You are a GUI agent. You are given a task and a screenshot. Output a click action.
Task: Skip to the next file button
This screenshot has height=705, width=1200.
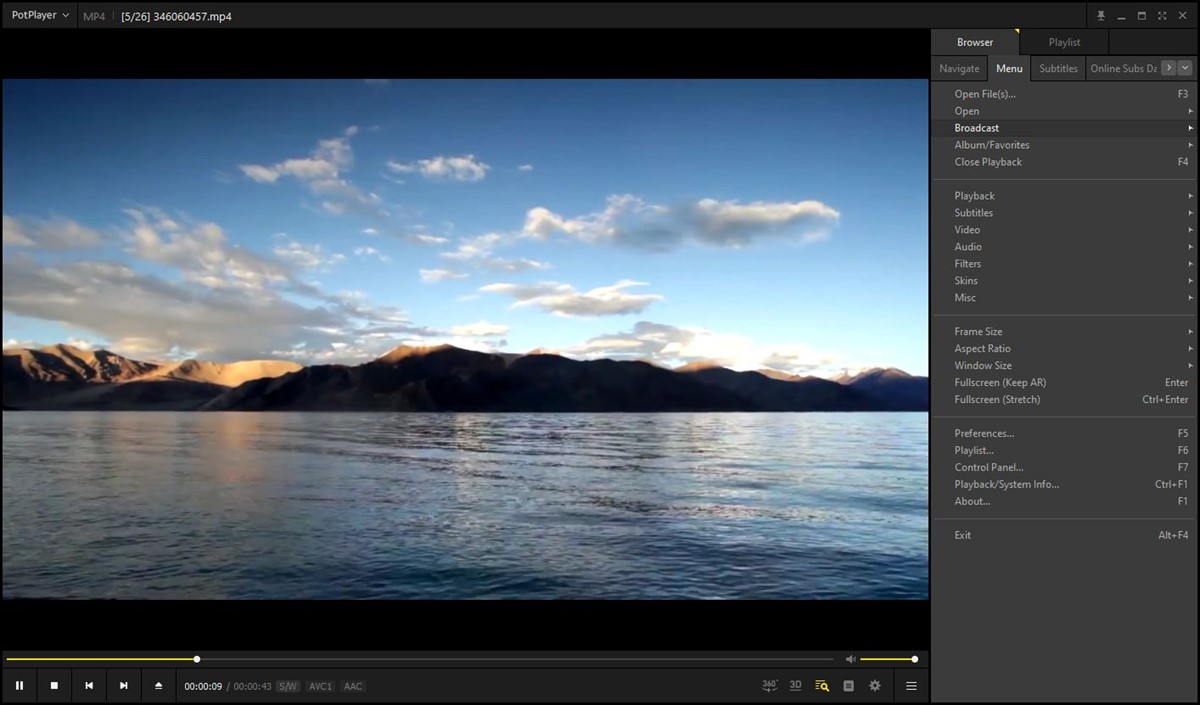tap(124, 686)
